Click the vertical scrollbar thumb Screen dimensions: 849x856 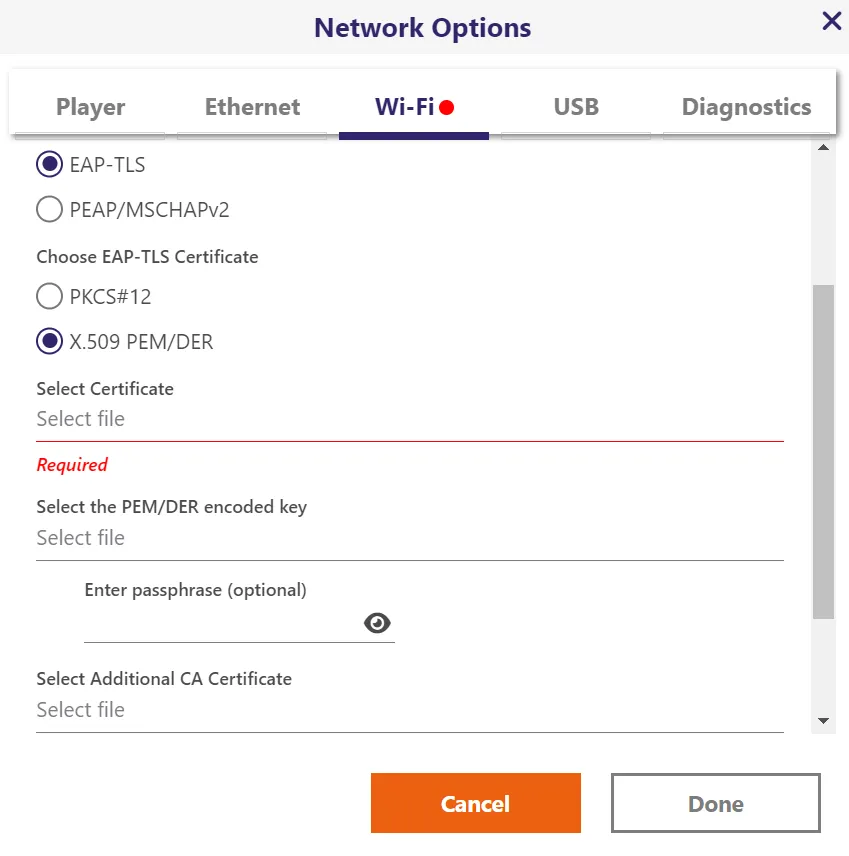pyautogui.click(x=823, y=452)
